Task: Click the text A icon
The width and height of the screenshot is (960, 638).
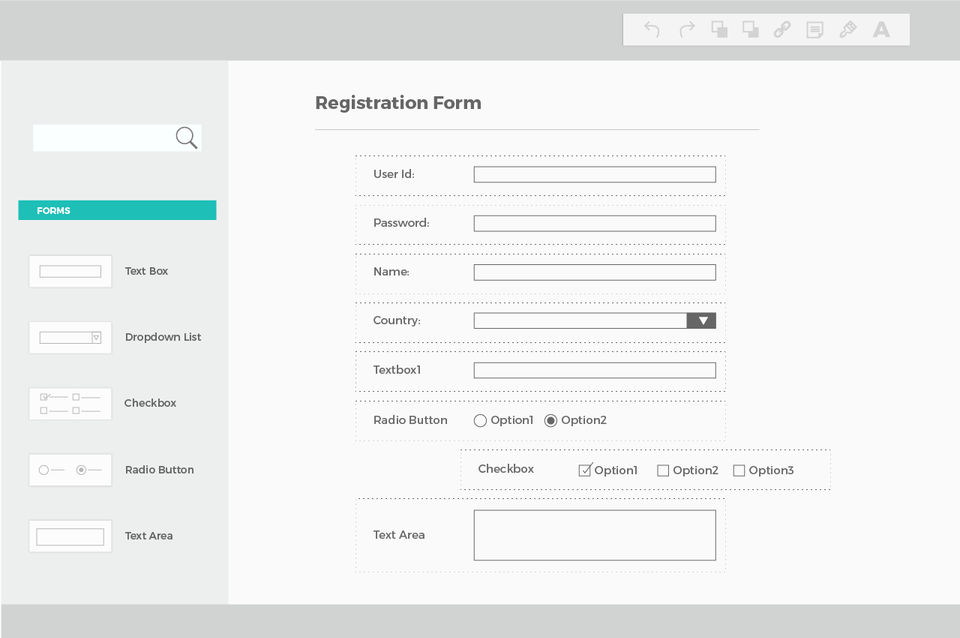Action: click(881, 29)
